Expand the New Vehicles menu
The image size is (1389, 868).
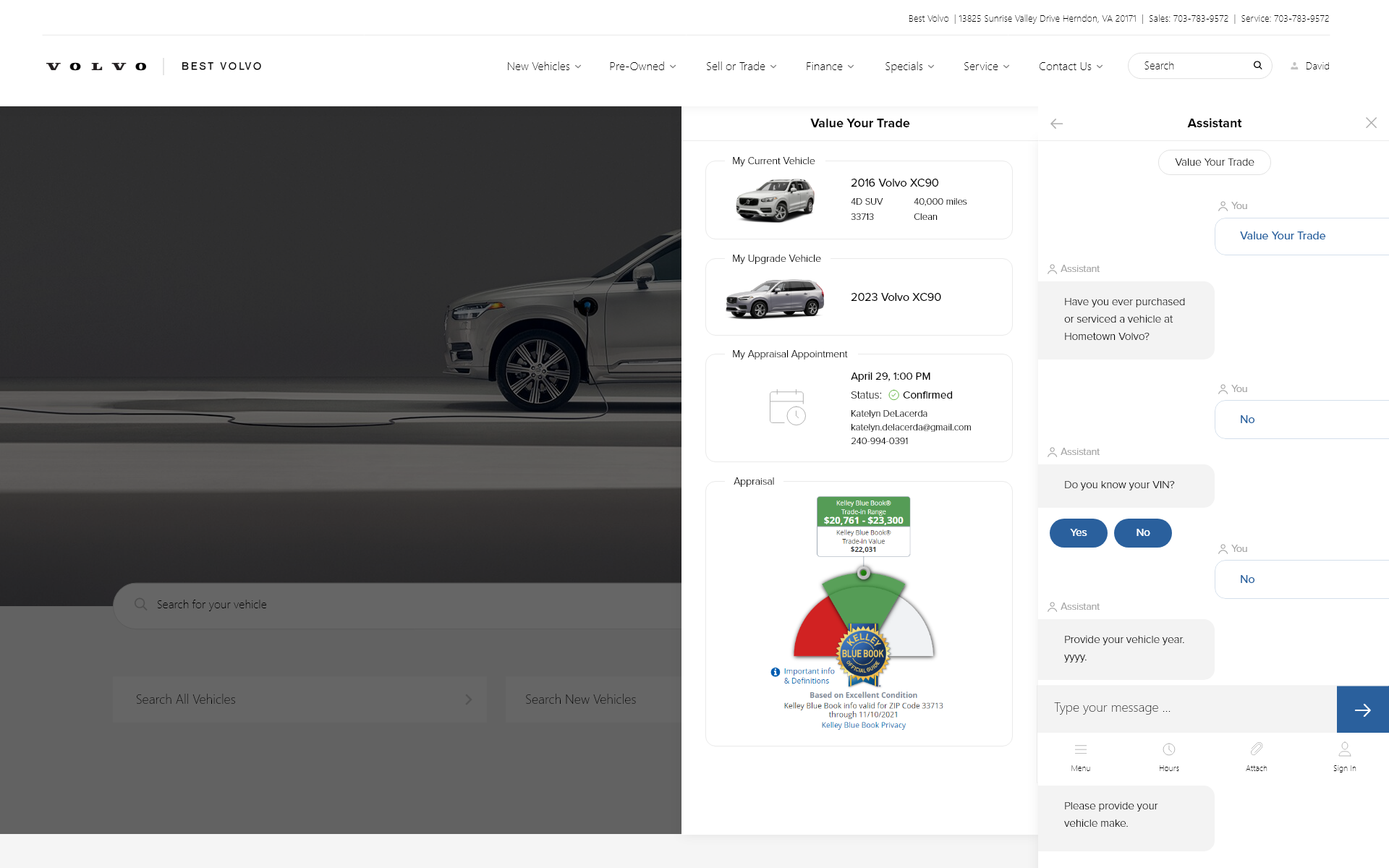pyautogui.click(x=544, y=67)
